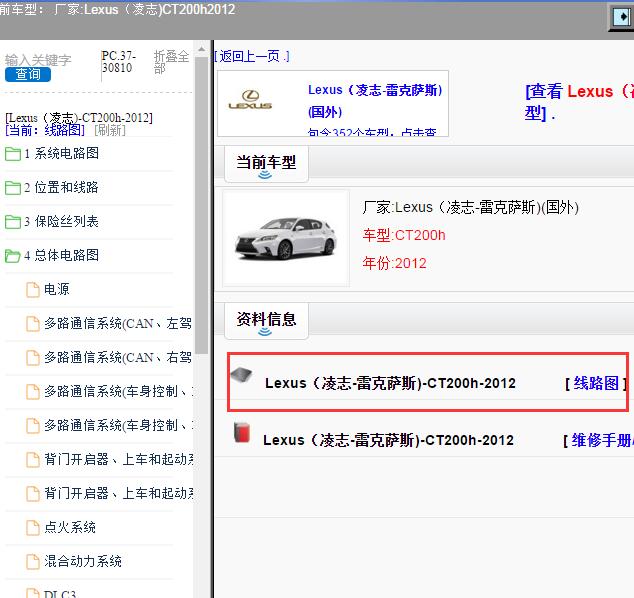Image resolution: width=634 pixels, height=598 pixels.
Task: Click the 年份:2012 text
Action: click(x=394, y=263)
